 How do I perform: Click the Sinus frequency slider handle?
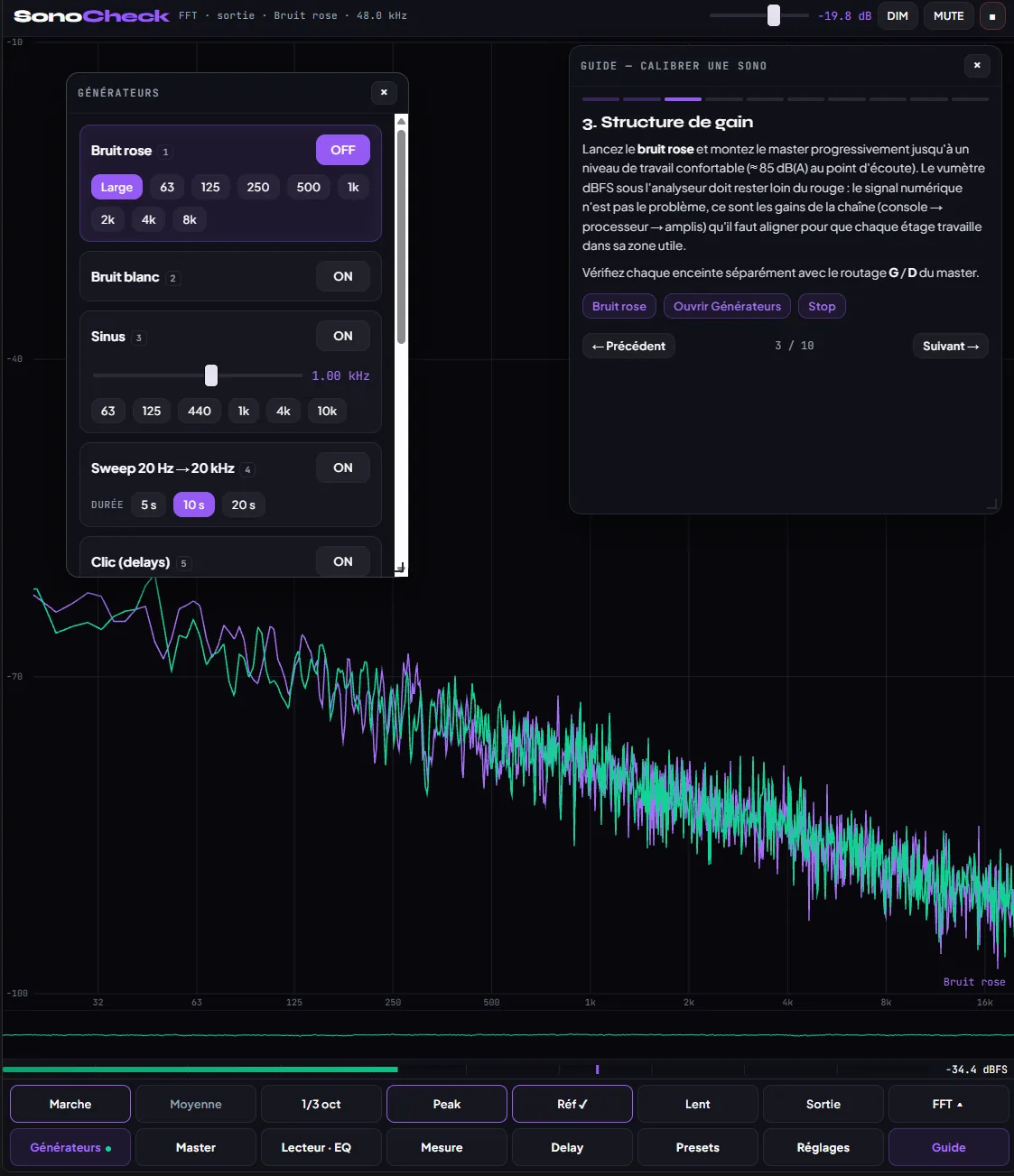click(x=211, y=375)
